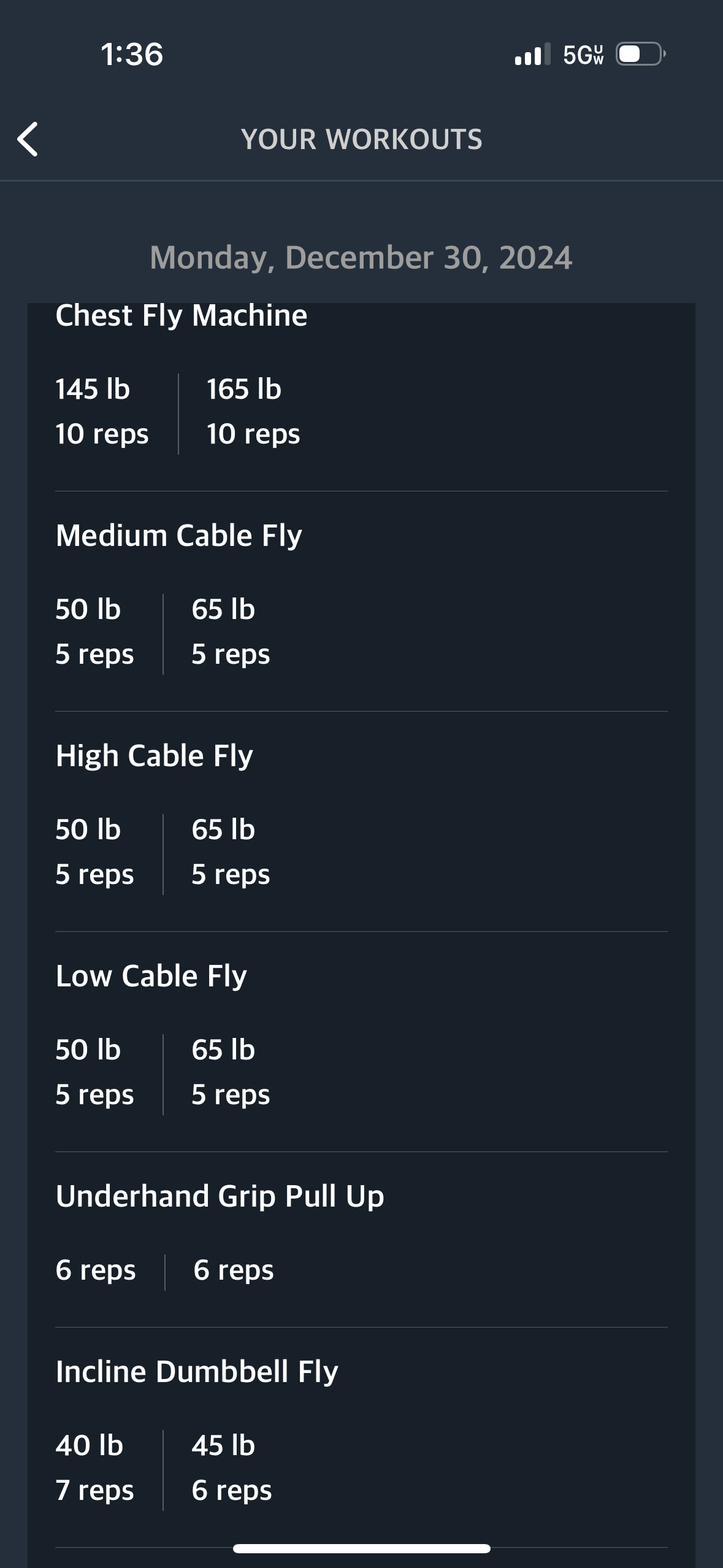Tap the Your Workouts title
The height and width of the screenshot is (1568, 723).
(362, 139)
